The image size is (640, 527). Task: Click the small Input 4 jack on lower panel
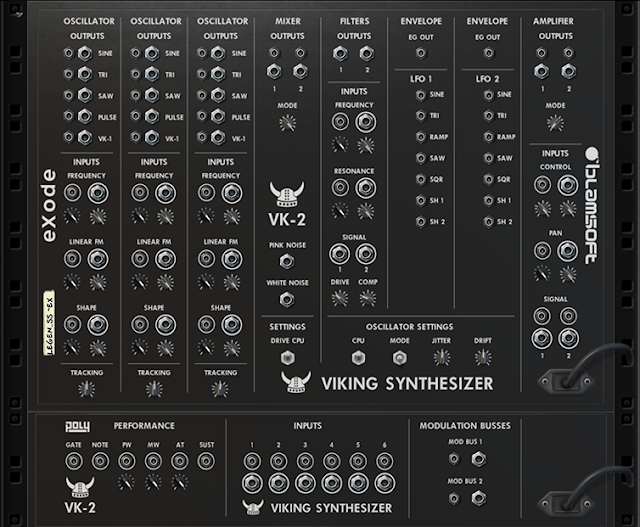pyautogui.click(x=331, y=462)
